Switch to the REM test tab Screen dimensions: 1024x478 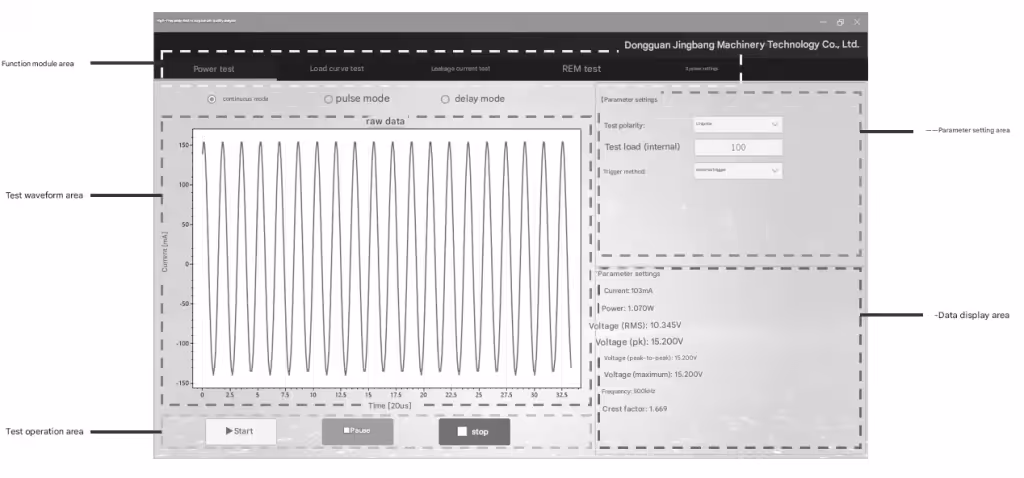(x=581, y=69)
